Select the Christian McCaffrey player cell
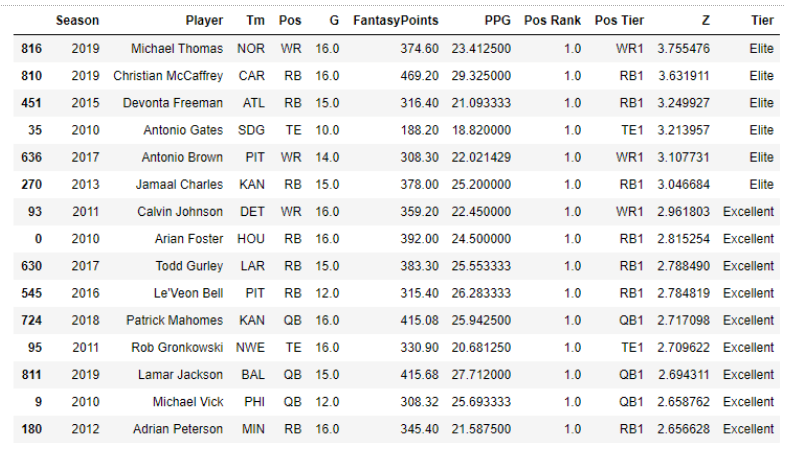The height and width of the screenshot is (451, 785). click(168, 76)
